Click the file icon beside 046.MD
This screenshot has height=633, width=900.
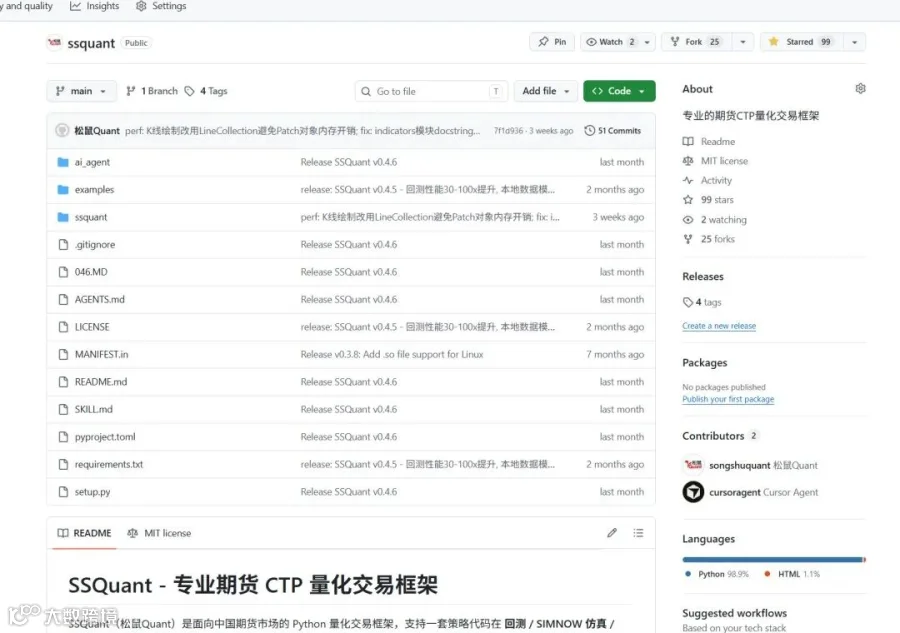click(x=63, y=272)
